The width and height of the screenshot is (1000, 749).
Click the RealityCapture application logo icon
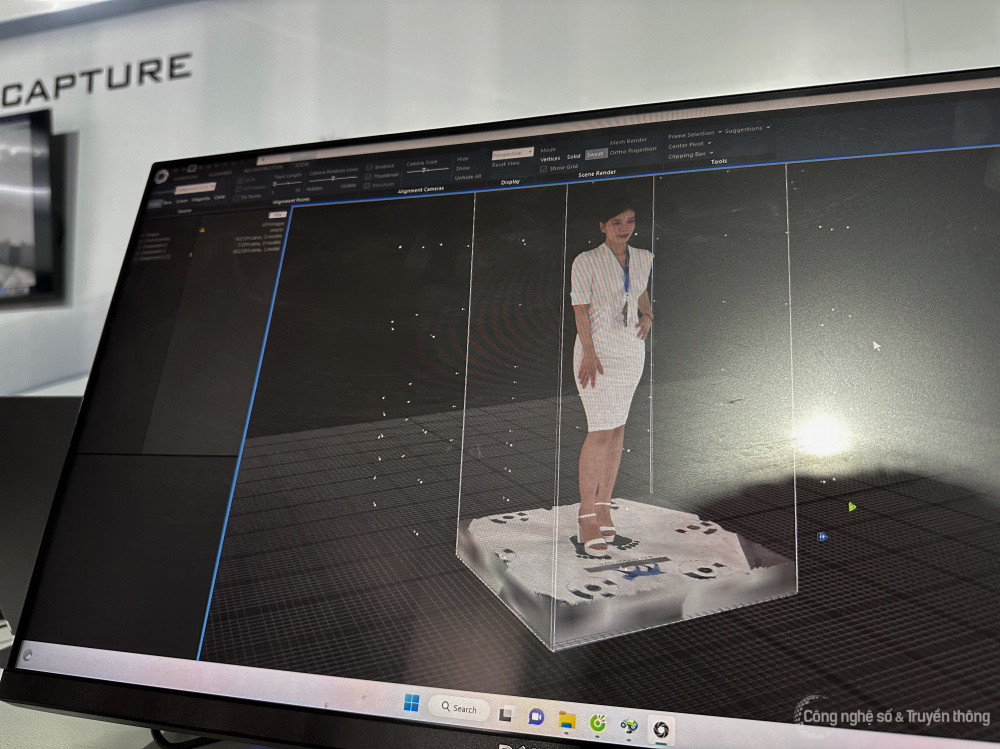(161, 177)
